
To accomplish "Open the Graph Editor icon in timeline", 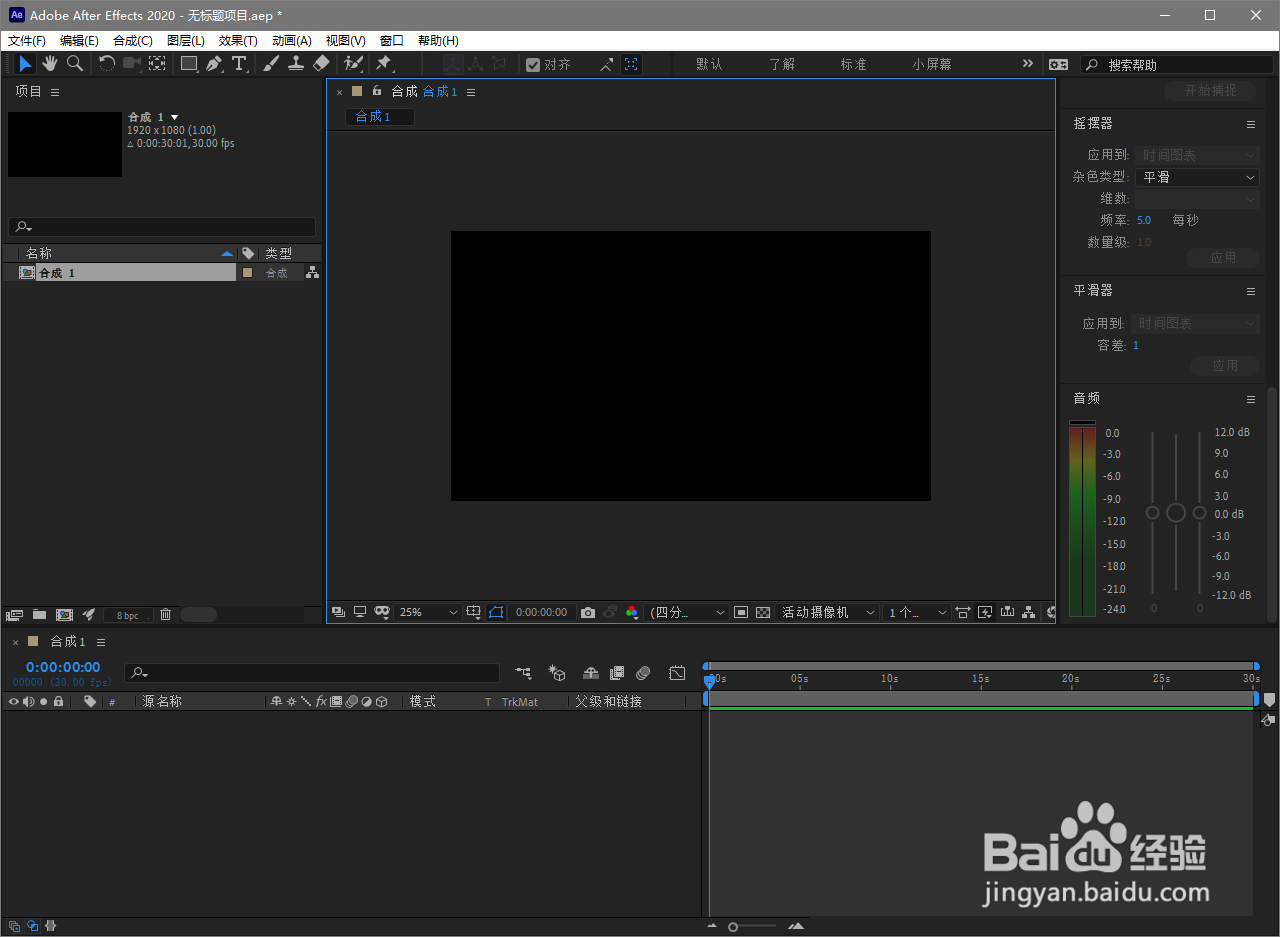I will (x=677, y=674).
